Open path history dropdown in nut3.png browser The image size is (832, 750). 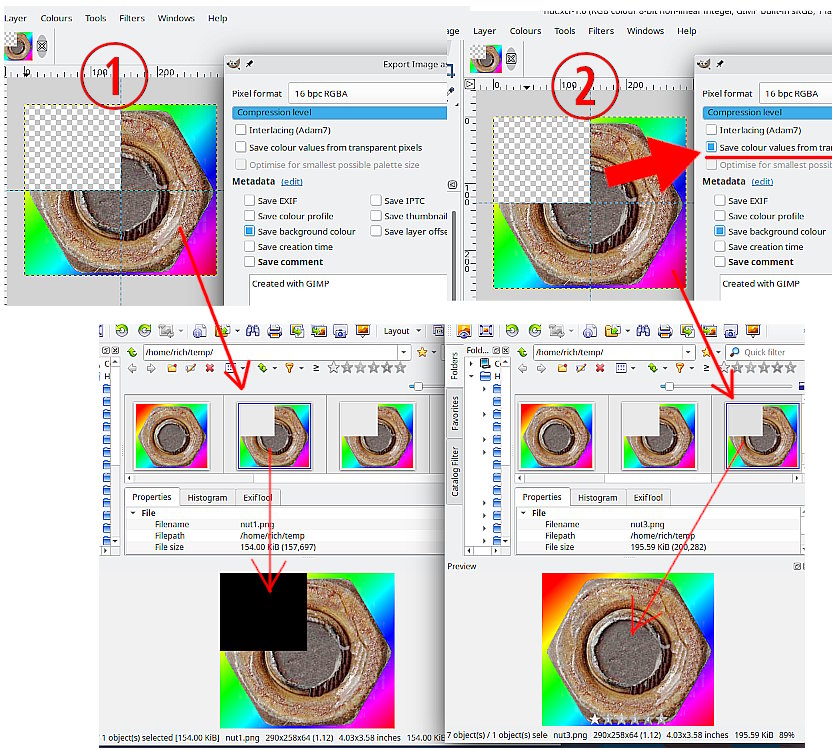tap(688, 352)
